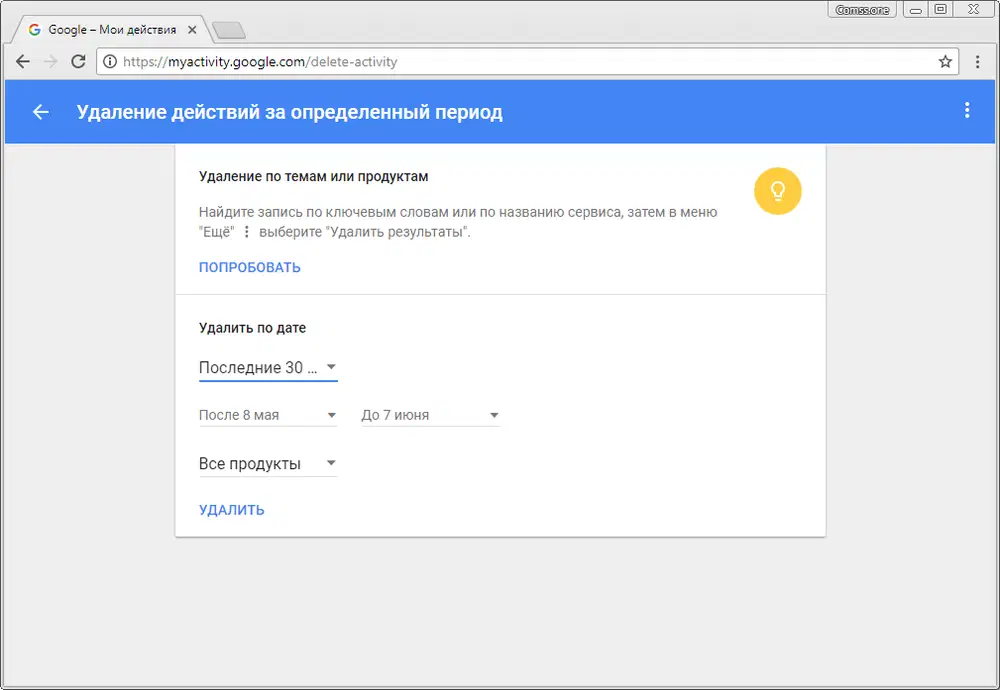The width and height of the screenshot is (1000, 690).
Task: Click the browser back navigation arrow
Action: point(22,61)
